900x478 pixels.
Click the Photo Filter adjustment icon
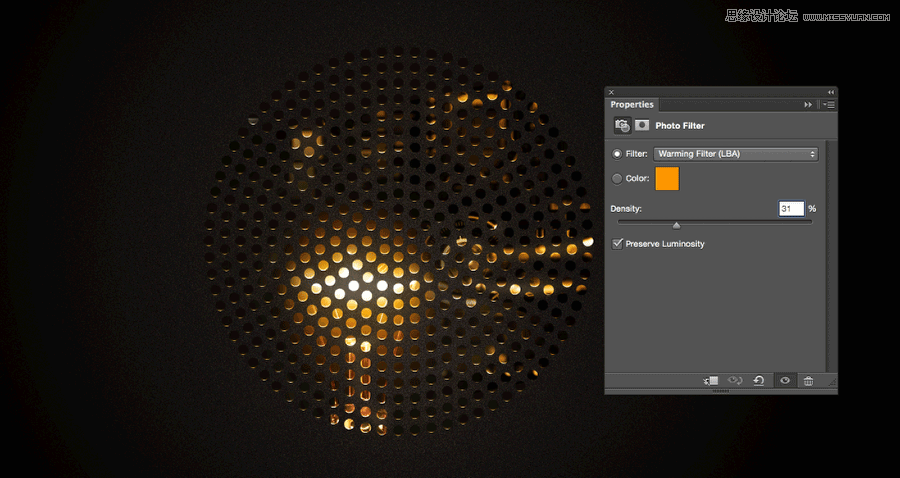tap(622, 125)
